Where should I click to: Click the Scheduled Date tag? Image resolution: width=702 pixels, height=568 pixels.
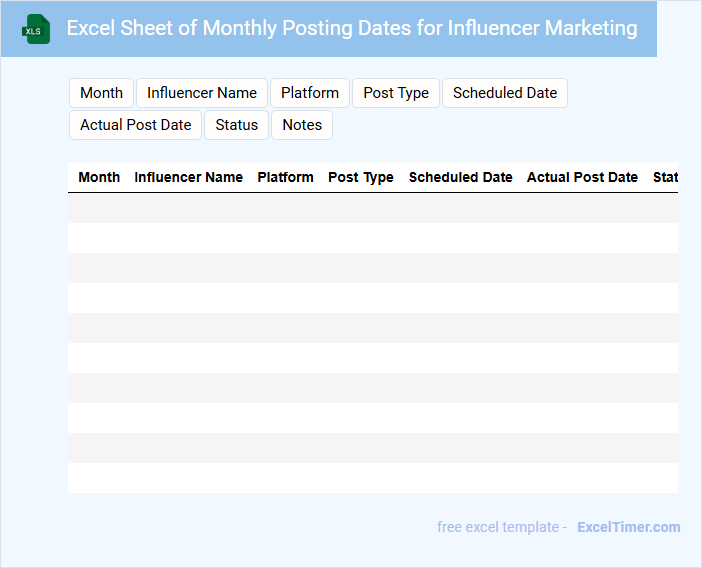tap(505, 93)
